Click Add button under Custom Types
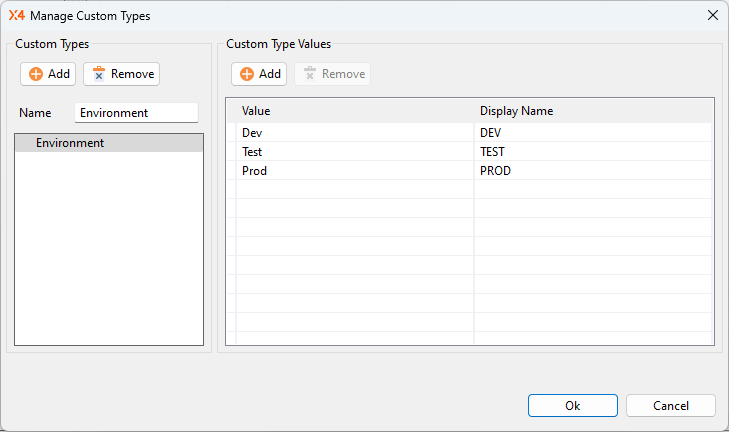The height and width of the screenshot is (432, 729). tap(47, 74)
